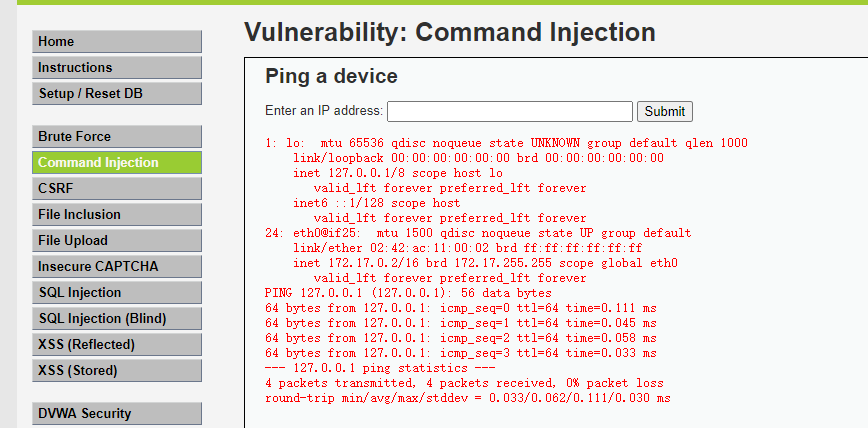Open the Insecure CAPTCHA page
This screenshot has width=868, height=428.
pyautogui.click(x=116, y=266)
